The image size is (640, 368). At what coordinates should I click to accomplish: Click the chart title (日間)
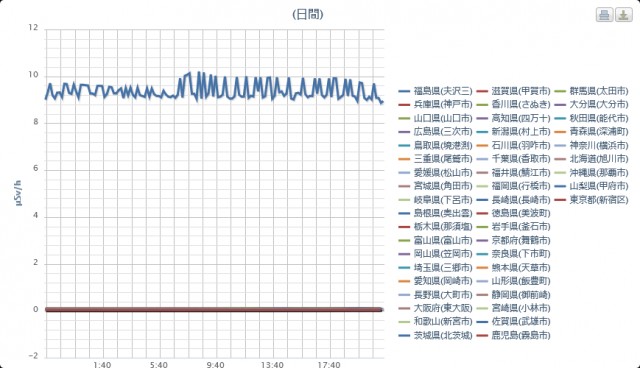pyautogui.click(x=308, y=15)
